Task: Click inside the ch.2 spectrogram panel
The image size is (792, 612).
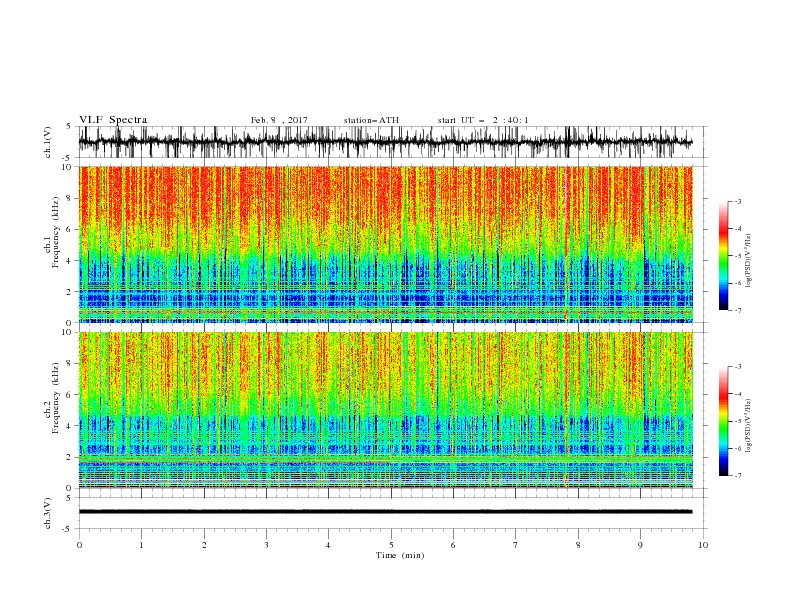Action: tap(386, 410)
